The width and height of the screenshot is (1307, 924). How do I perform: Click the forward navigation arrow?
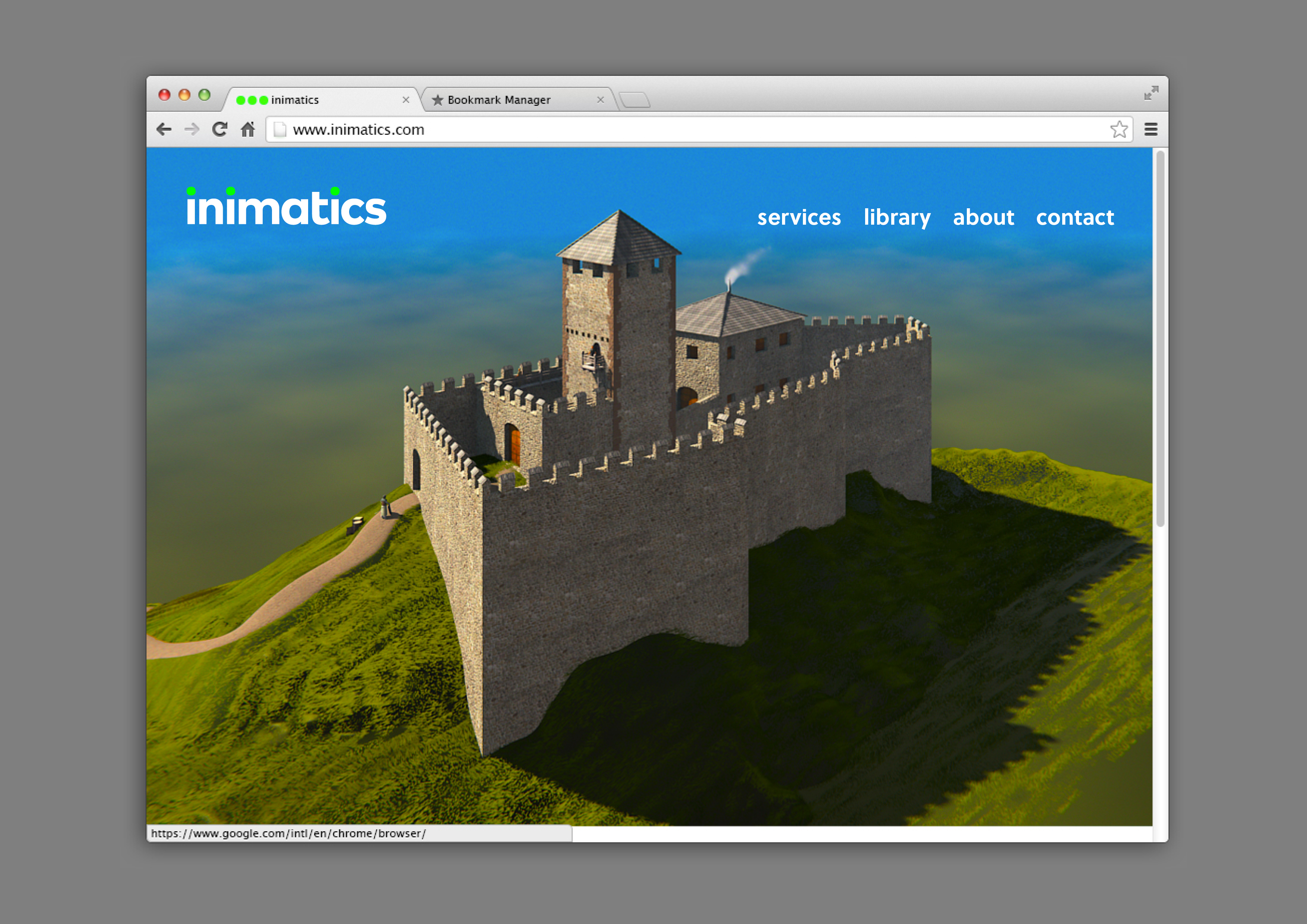(192, 130)
